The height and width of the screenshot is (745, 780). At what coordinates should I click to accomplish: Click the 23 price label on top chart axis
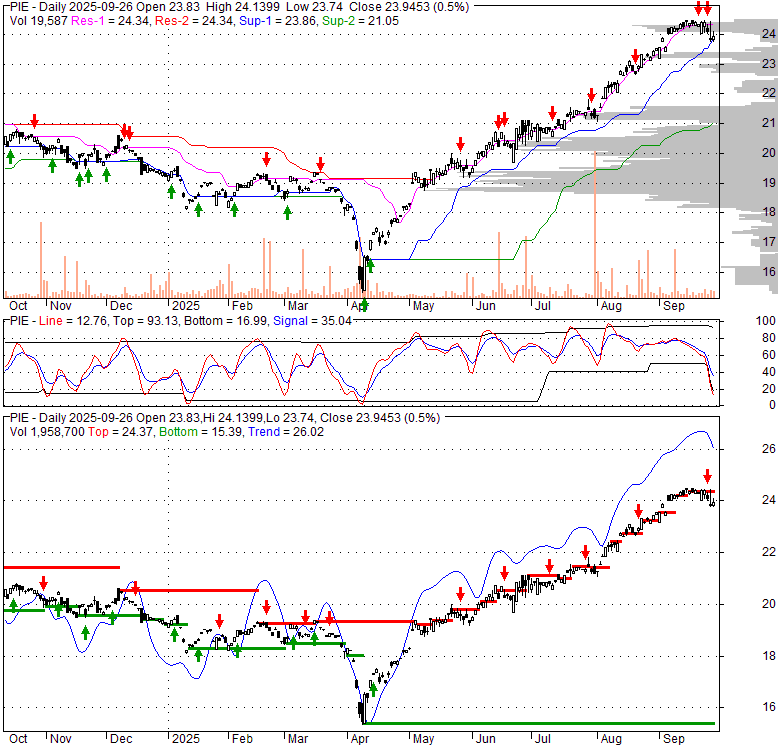tap(769, 64)
